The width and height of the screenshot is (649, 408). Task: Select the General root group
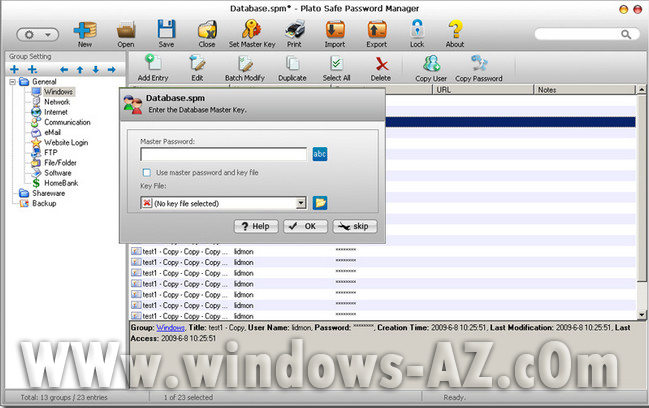tap(44, 82)
